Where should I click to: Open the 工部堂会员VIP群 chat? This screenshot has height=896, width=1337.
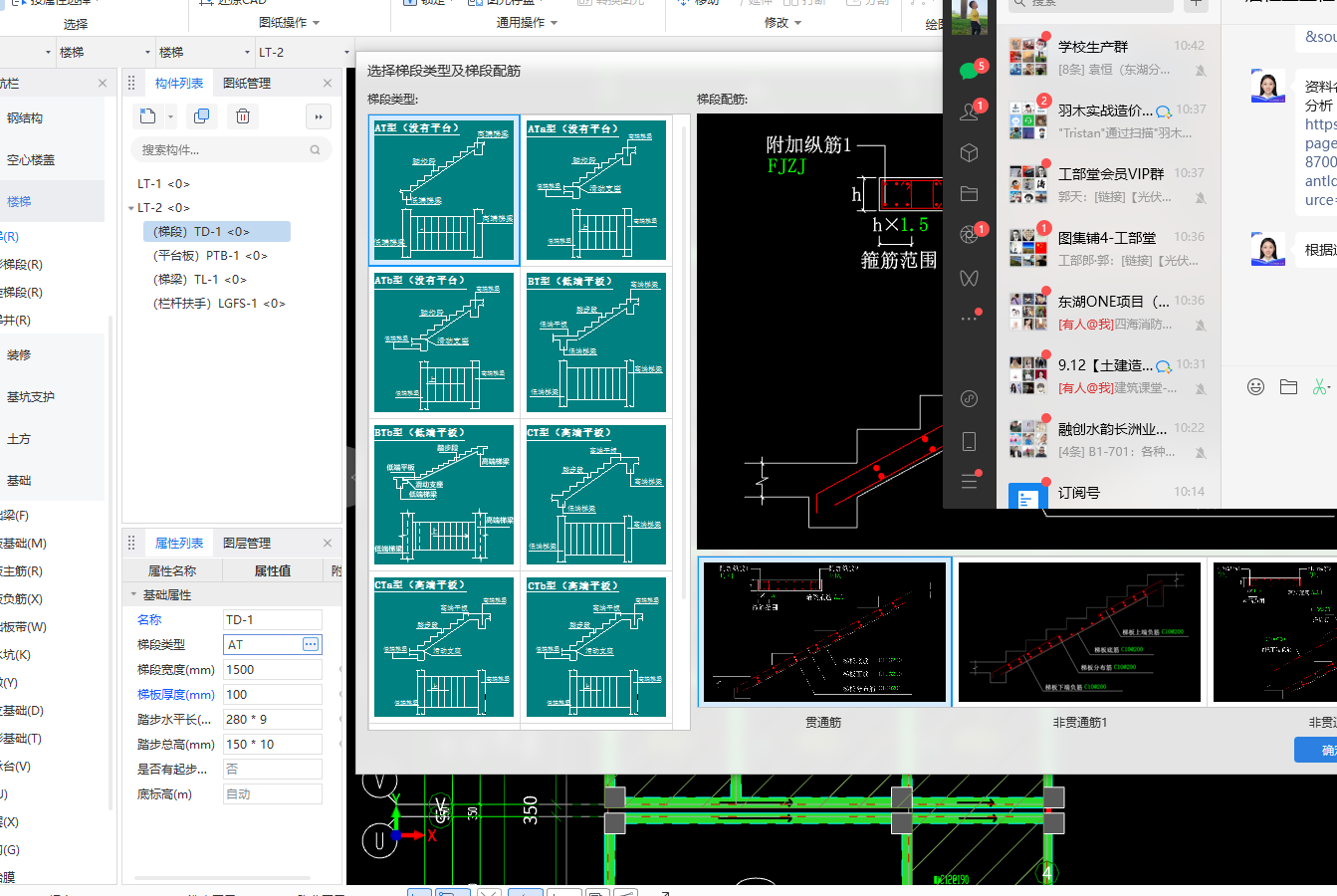[x=1107, y=185]
